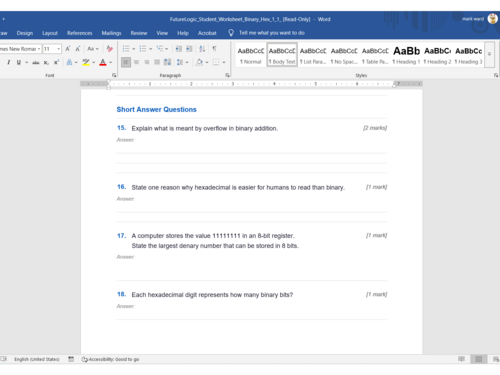Click the user account avatar

click(493, 19)
